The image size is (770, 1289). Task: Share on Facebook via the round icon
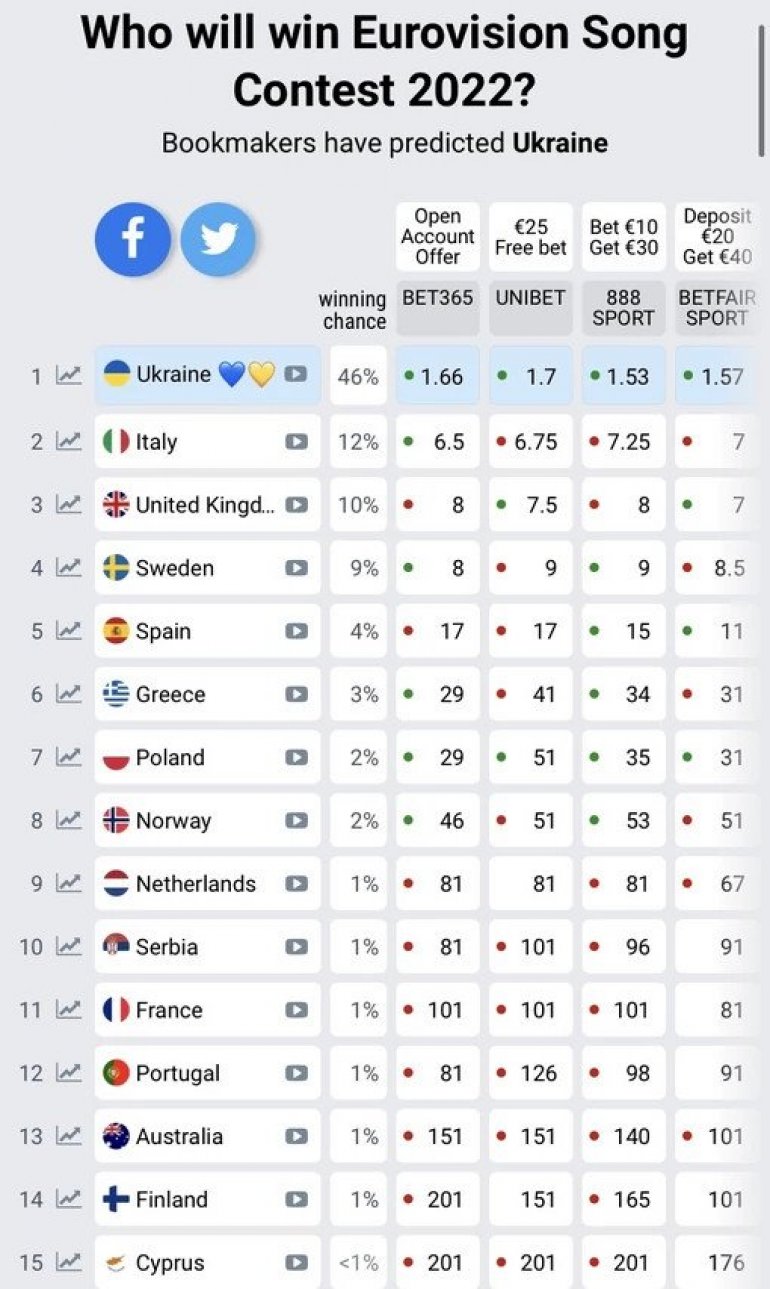132,240
